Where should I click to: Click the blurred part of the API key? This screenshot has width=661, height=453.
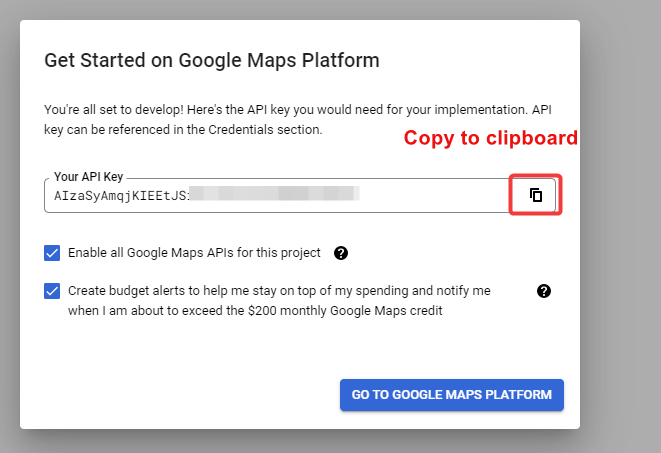point(275,195)
